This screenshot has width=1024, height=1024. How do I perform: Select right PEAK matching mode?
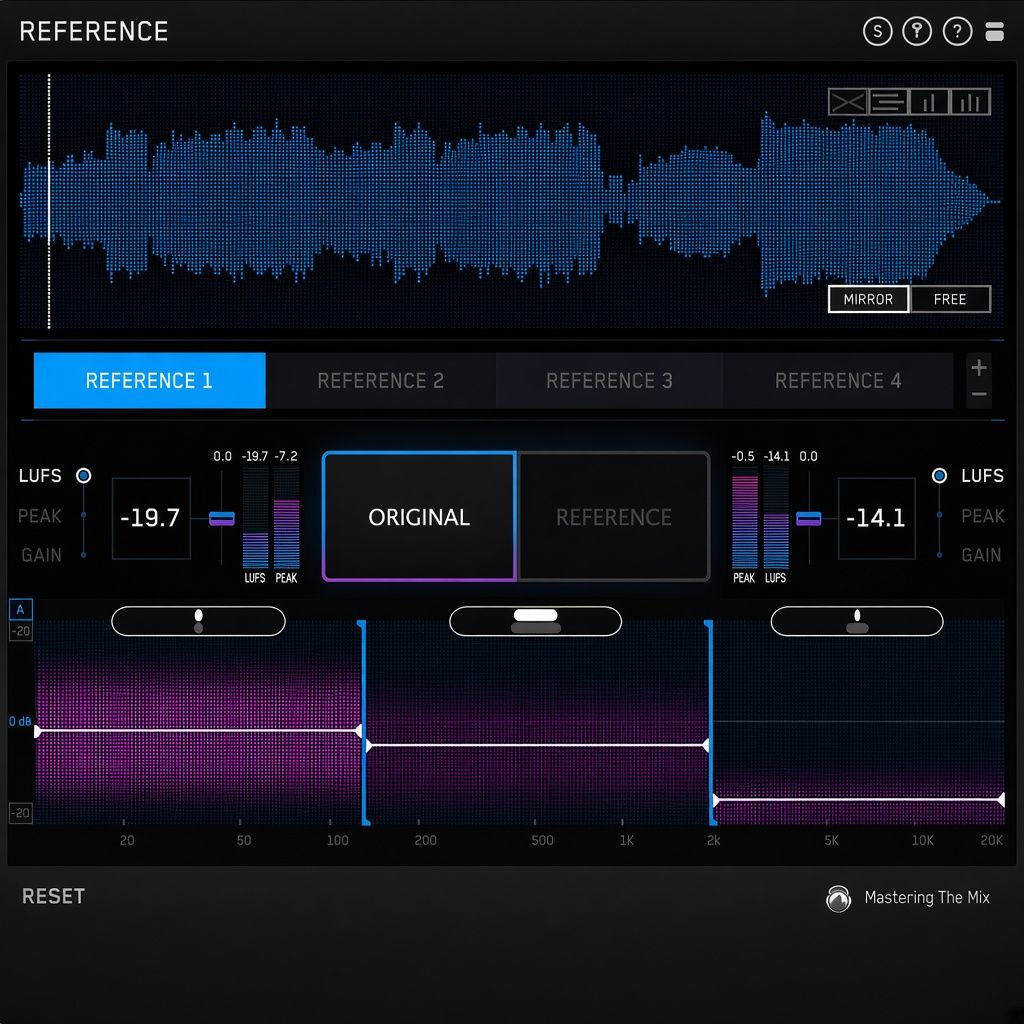pos(982,516)
